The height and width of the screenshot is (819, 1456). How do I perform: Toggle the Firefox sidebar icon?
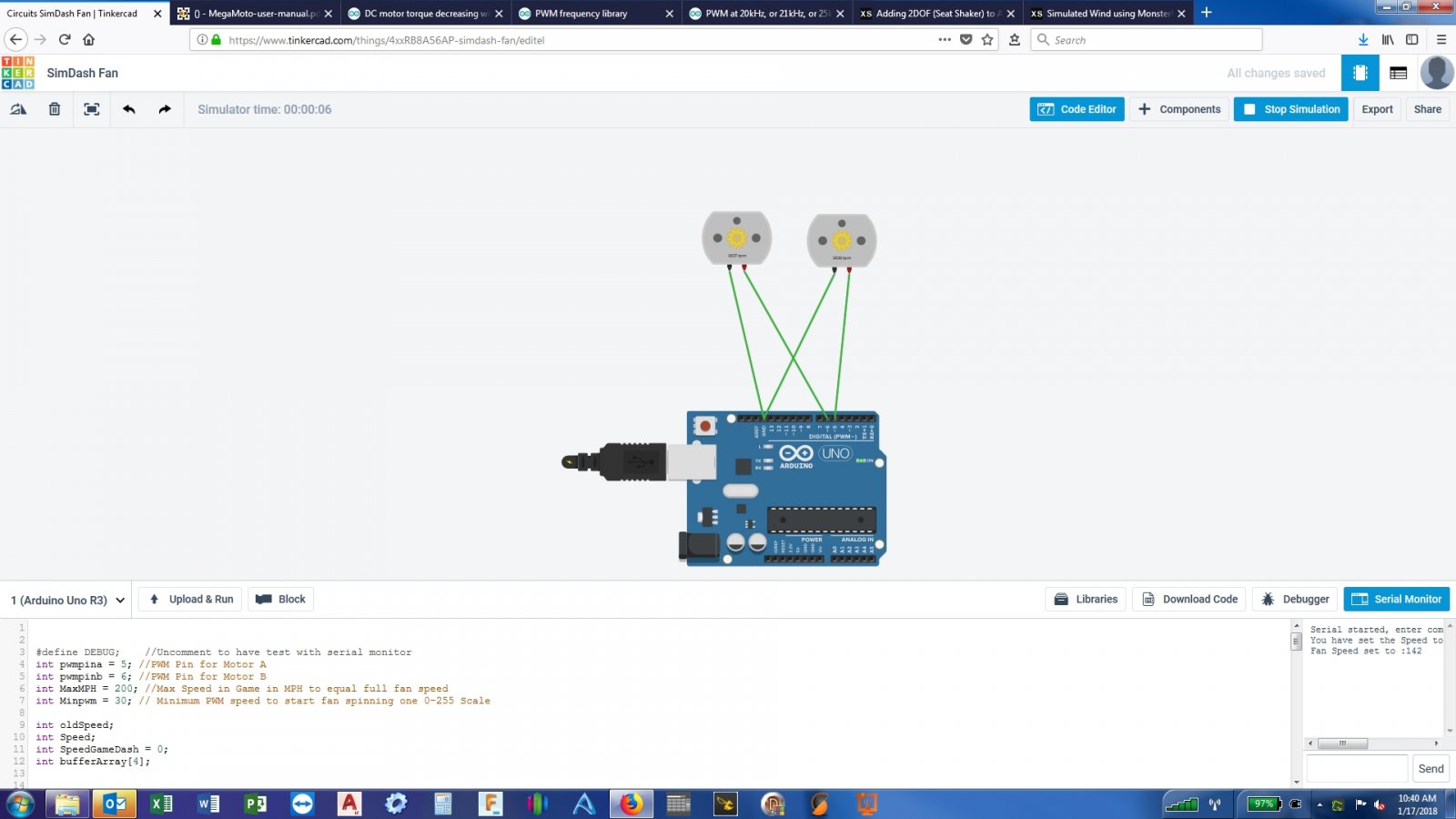tap(1412, 39)
